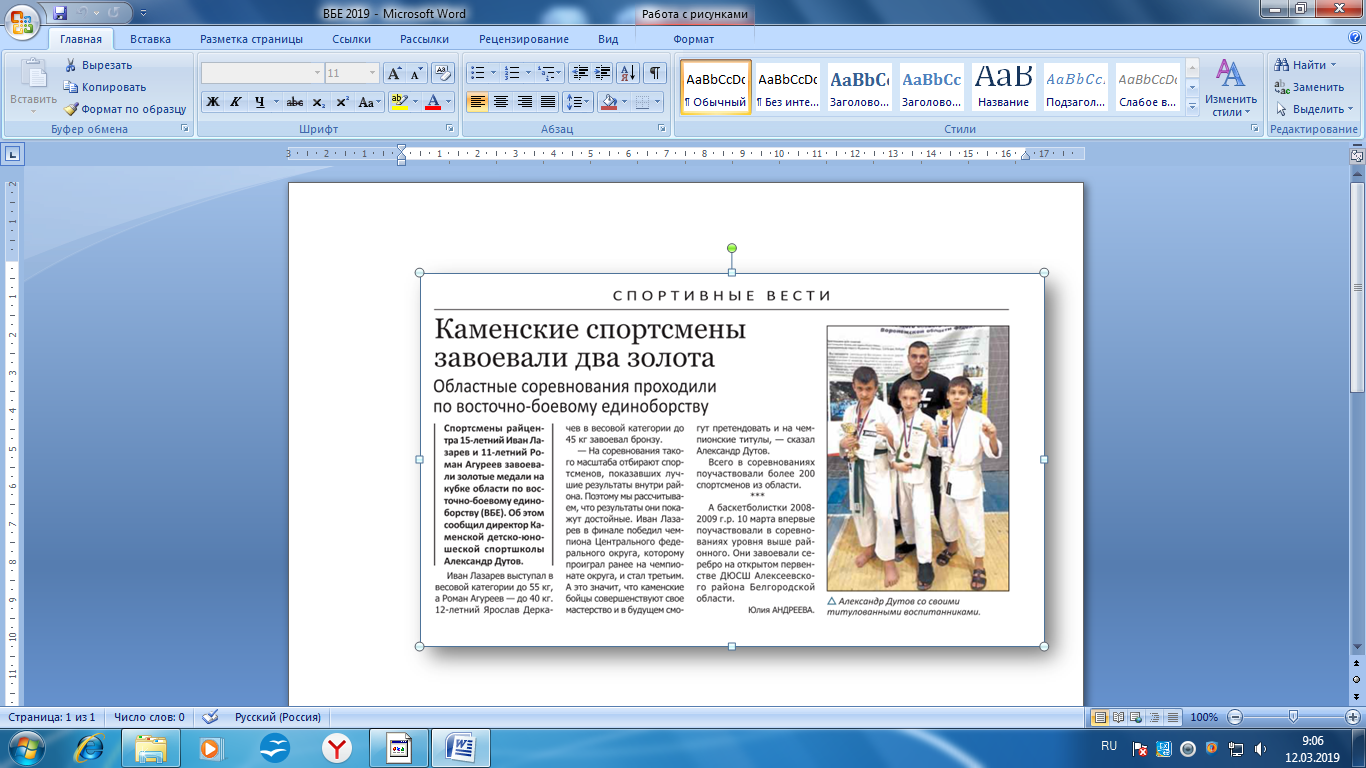Click the Копировать button
Screen dimensions: 1366x768
pos(113,87)
